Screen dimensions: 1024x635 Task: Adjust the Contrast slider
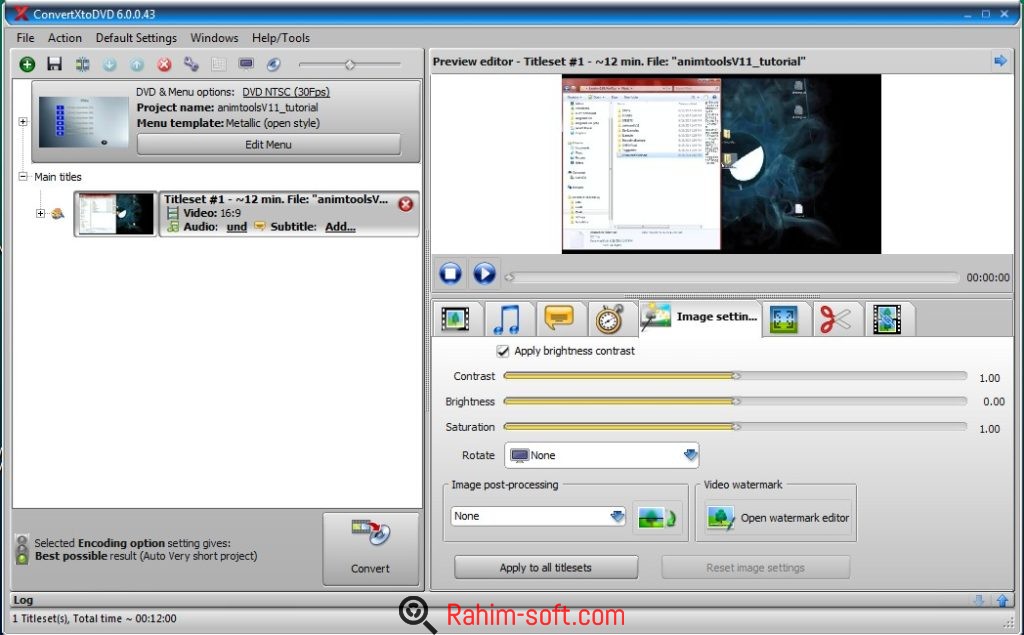tap(735, 376)
